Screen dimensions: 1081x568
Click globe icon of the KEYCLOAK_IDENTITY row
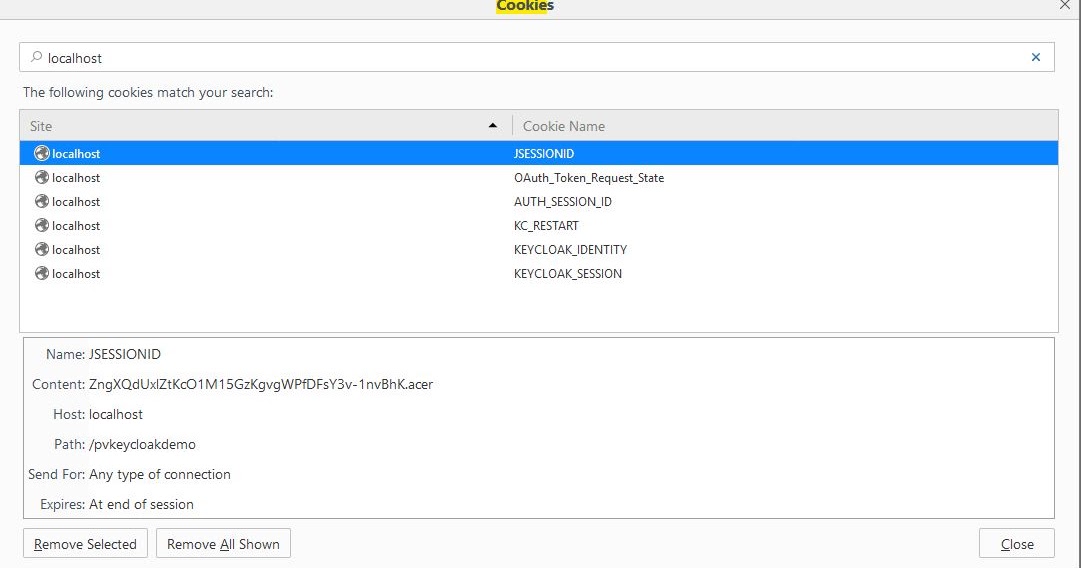coord(42,249)
